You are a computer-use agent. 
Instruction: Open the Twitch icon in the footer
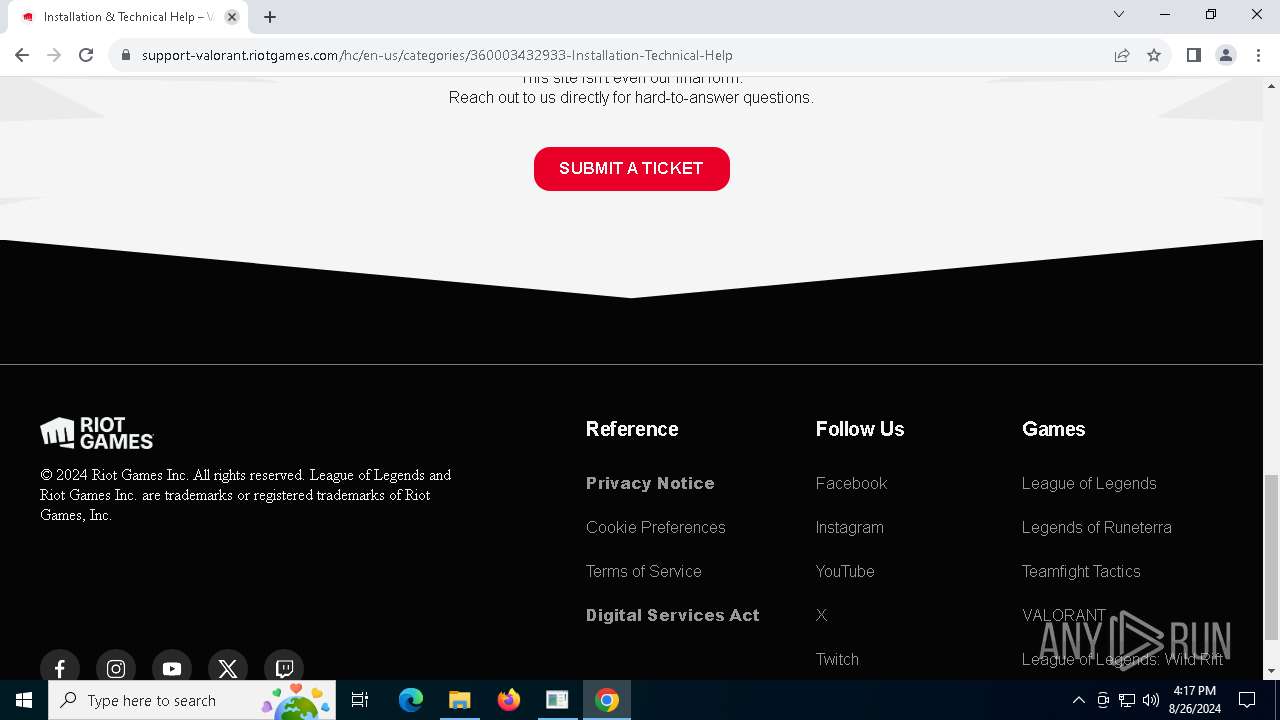(x=284, y=668)
